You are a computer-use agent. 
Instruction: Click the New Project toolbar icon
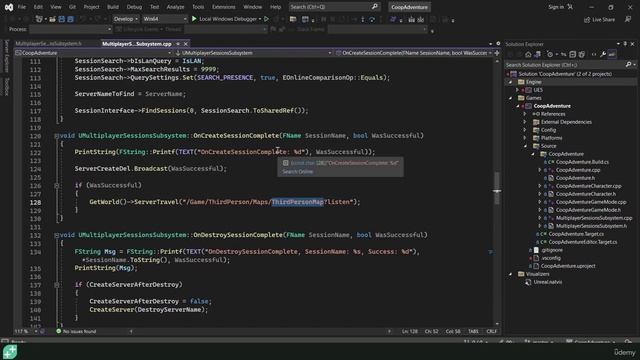39,19
